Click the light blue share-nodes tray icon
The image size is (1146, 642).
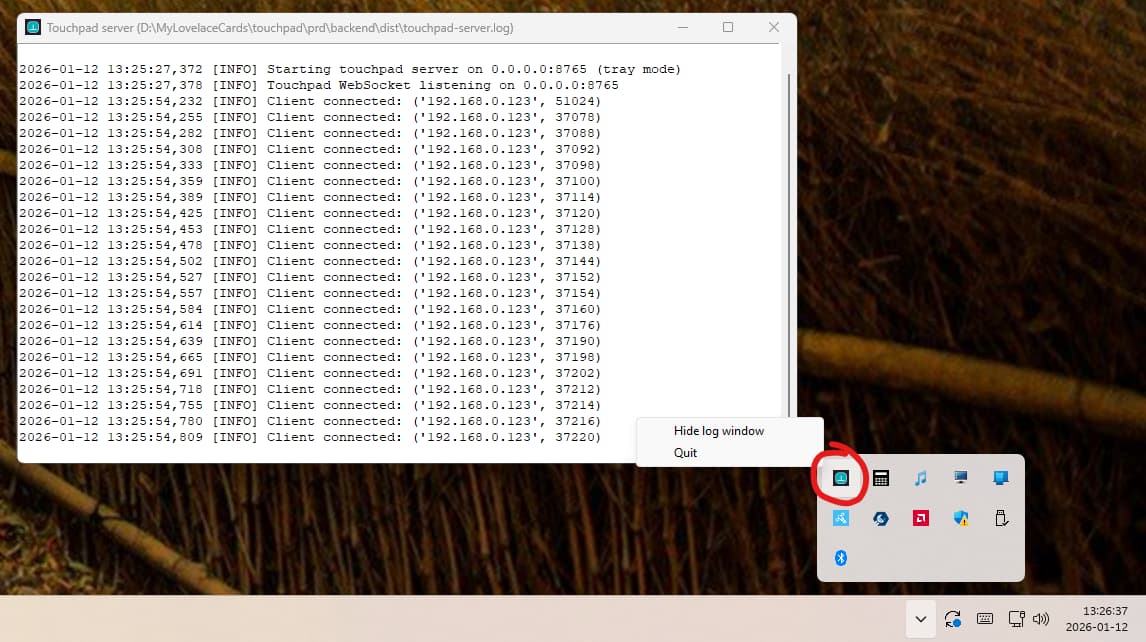pyautogui.click(x=840, y=518)
